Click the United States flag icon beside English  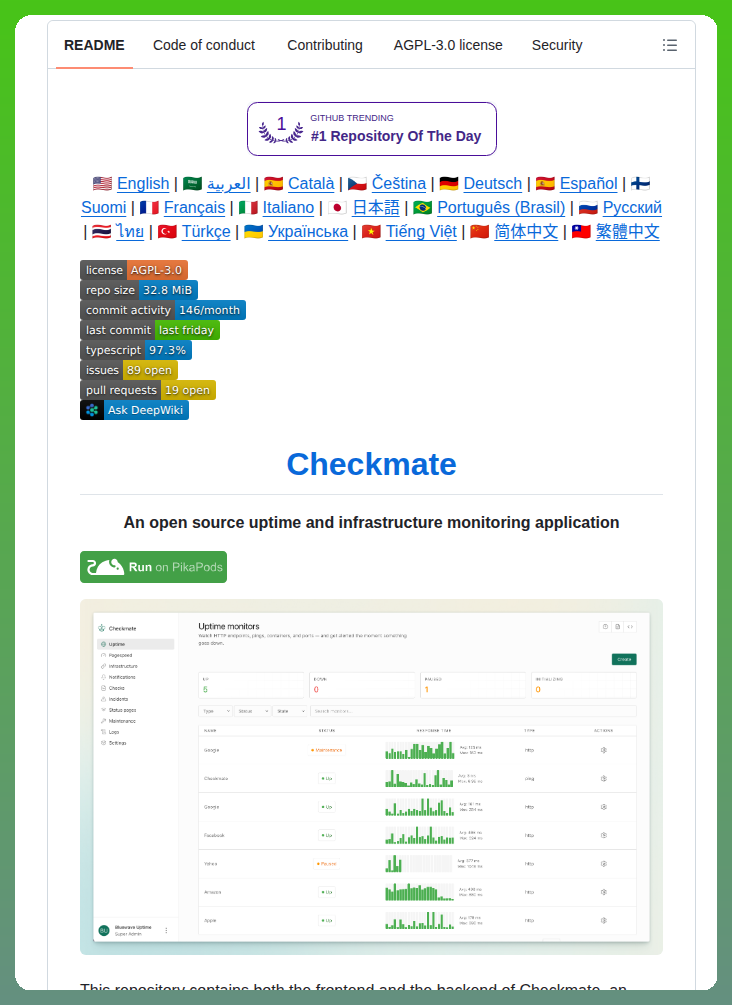tap(103, 184)
